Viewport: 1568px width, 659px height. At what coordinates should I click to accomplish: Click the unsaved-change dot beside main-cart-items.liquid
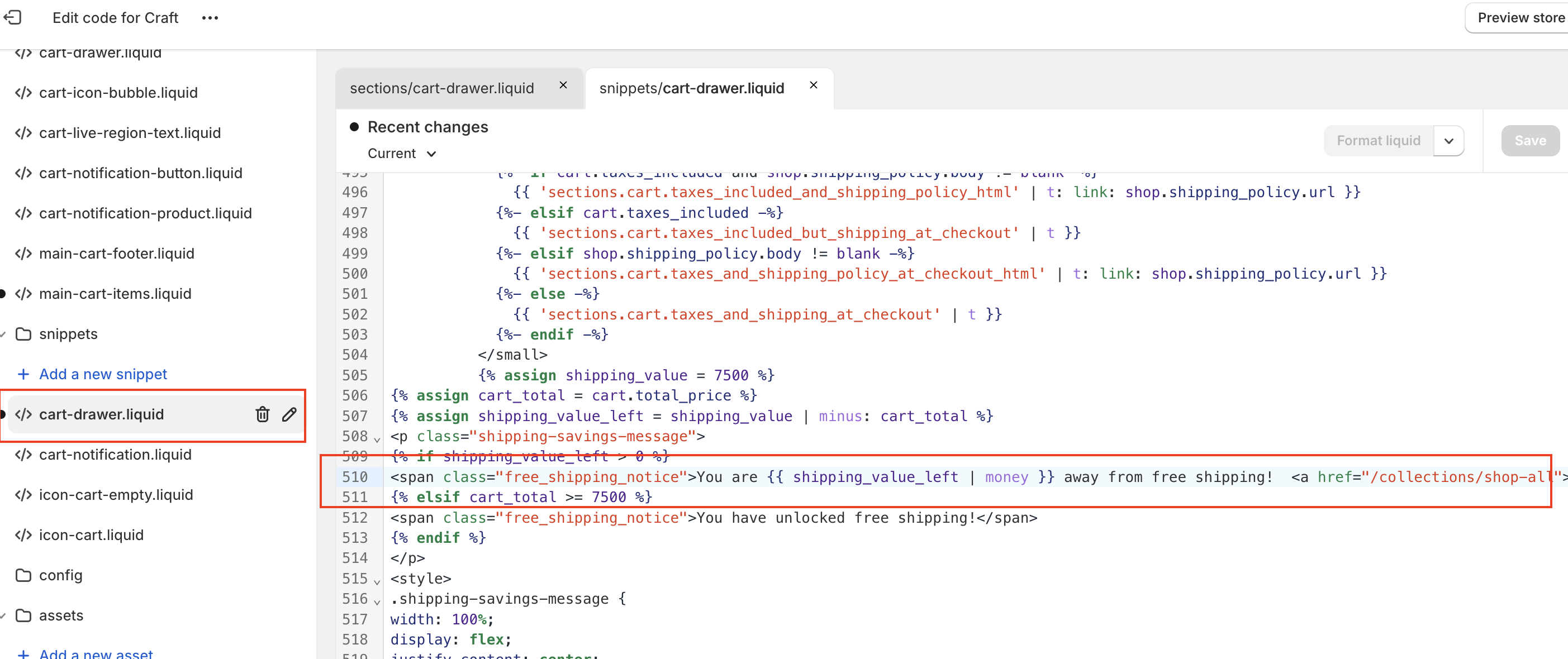pyautogui.click(x=3, y=293)
